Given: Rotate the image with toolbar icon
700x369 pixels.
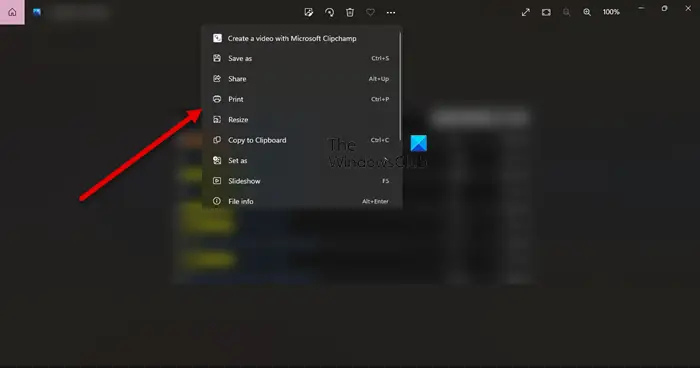Looking at the screenshot, I should tap(329, 12).
